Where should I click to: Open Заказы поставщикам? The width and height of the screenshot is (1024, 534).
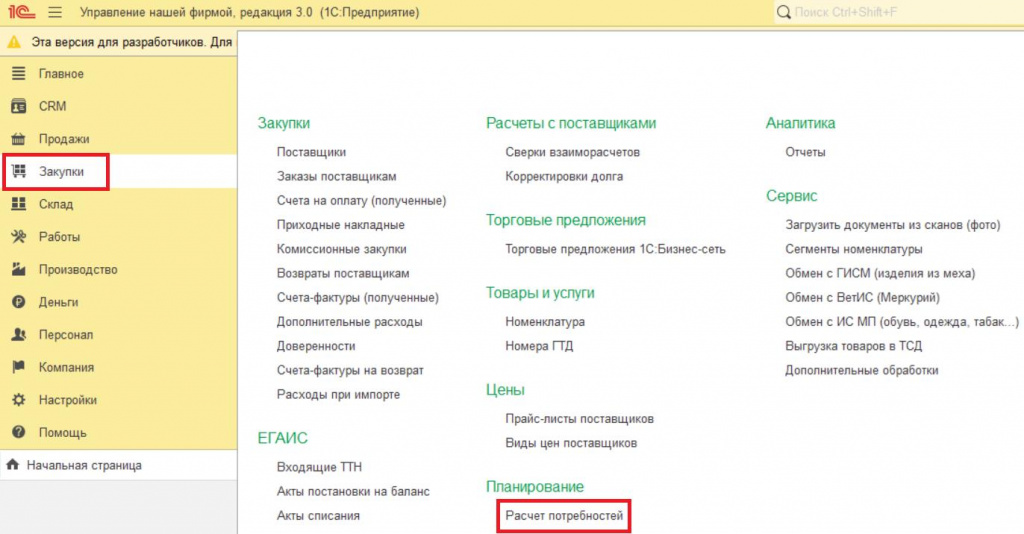[x=336, y=176]
